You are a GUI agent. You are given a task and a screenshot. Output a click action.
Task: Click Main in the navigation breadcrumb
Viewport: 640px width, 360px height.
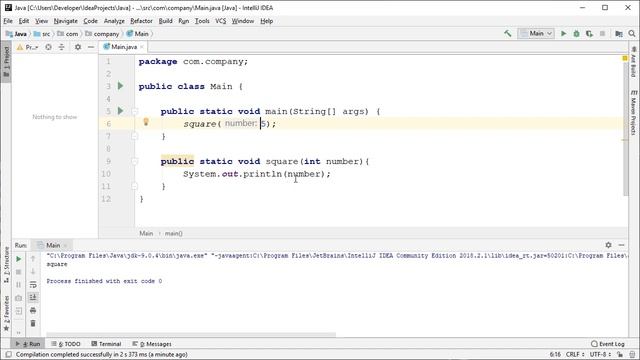tap(138, 34)
